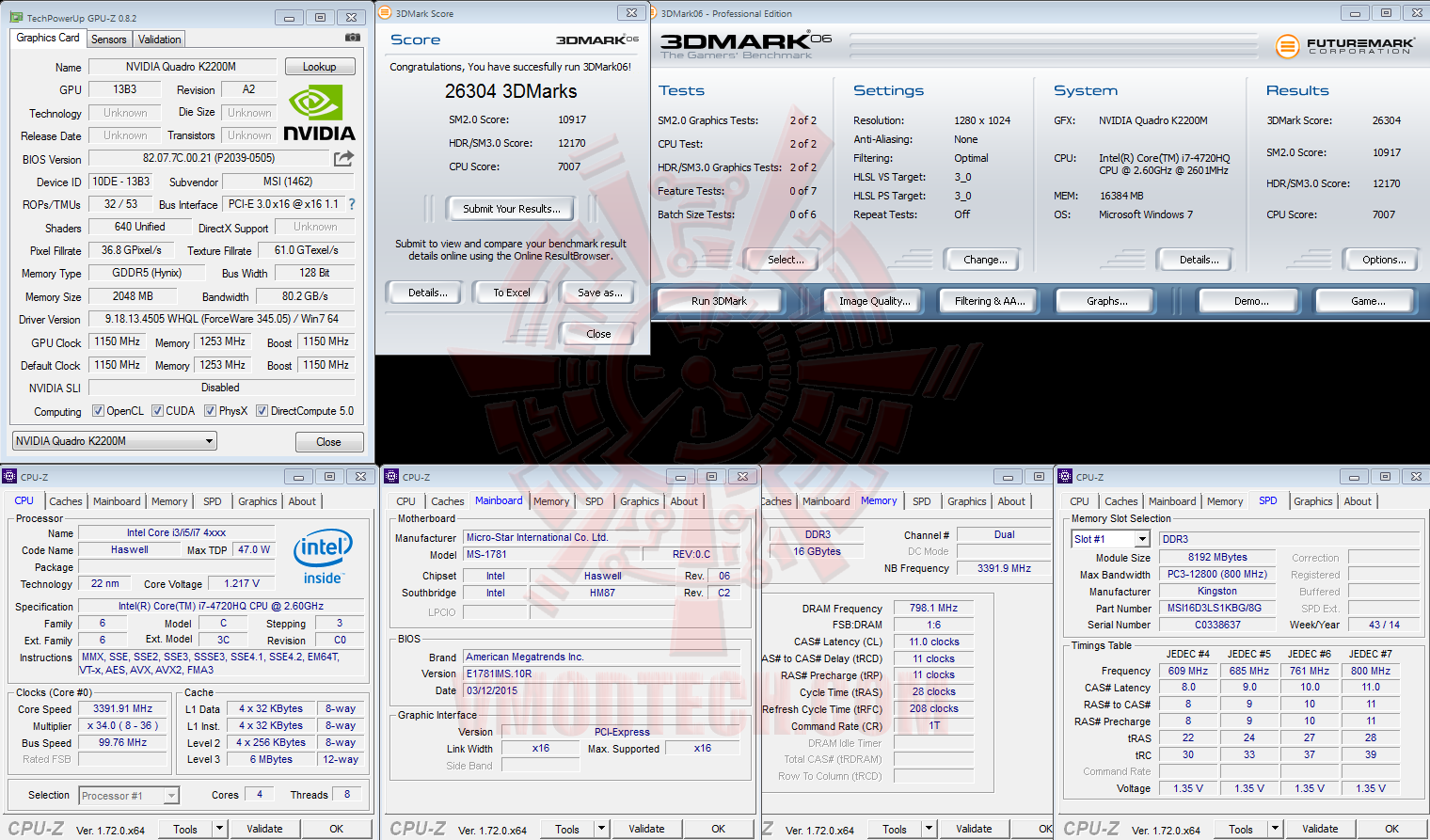Open Caches tab in the CPU-Z processor window
1430x840 pixels.
[x=66, y=501]
